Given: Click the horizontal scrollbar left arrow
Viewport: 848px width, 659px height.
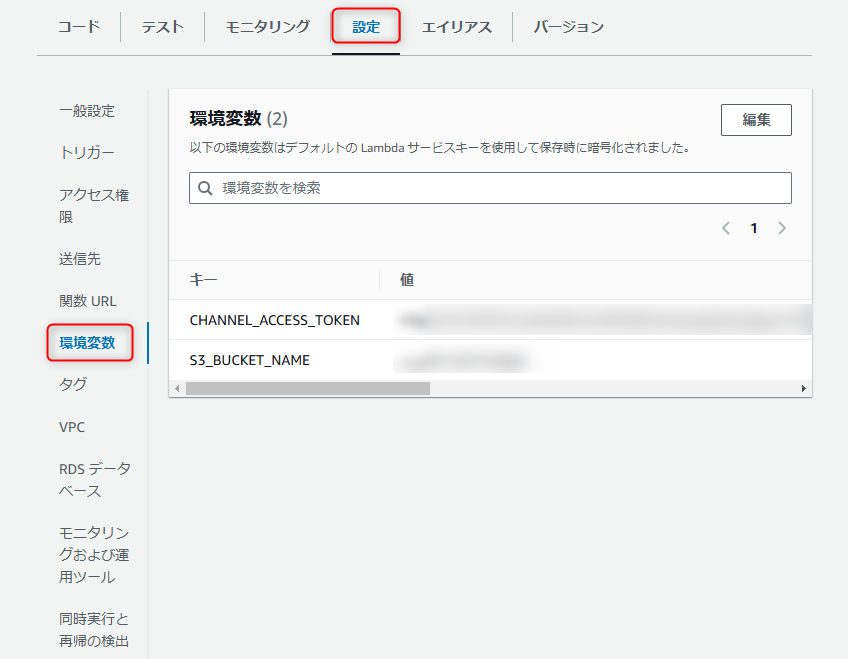Looking at the screenshot, I should coord(177,389).
